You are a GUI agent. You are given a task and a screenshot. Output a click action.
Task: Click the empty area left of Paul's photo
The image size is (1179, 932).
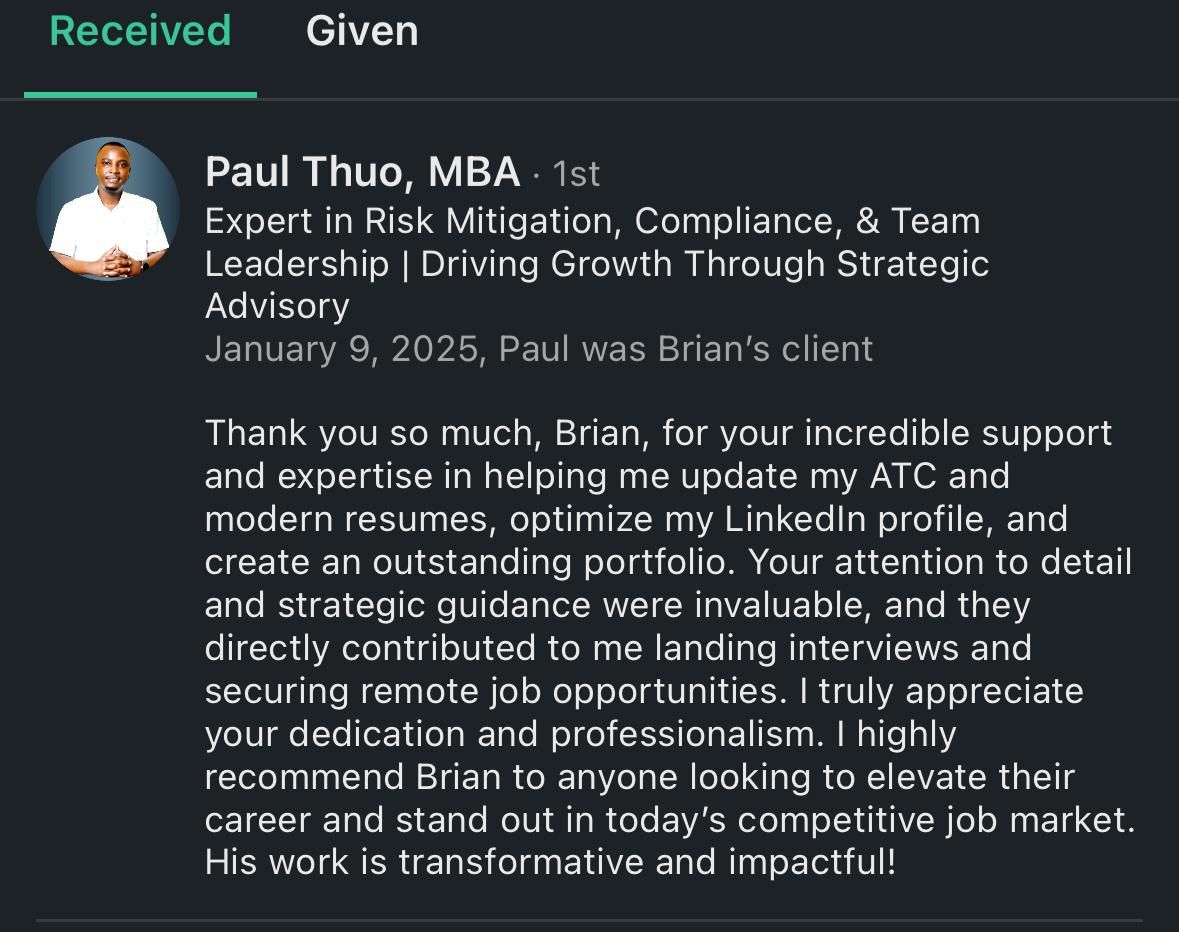click(20, 207)
